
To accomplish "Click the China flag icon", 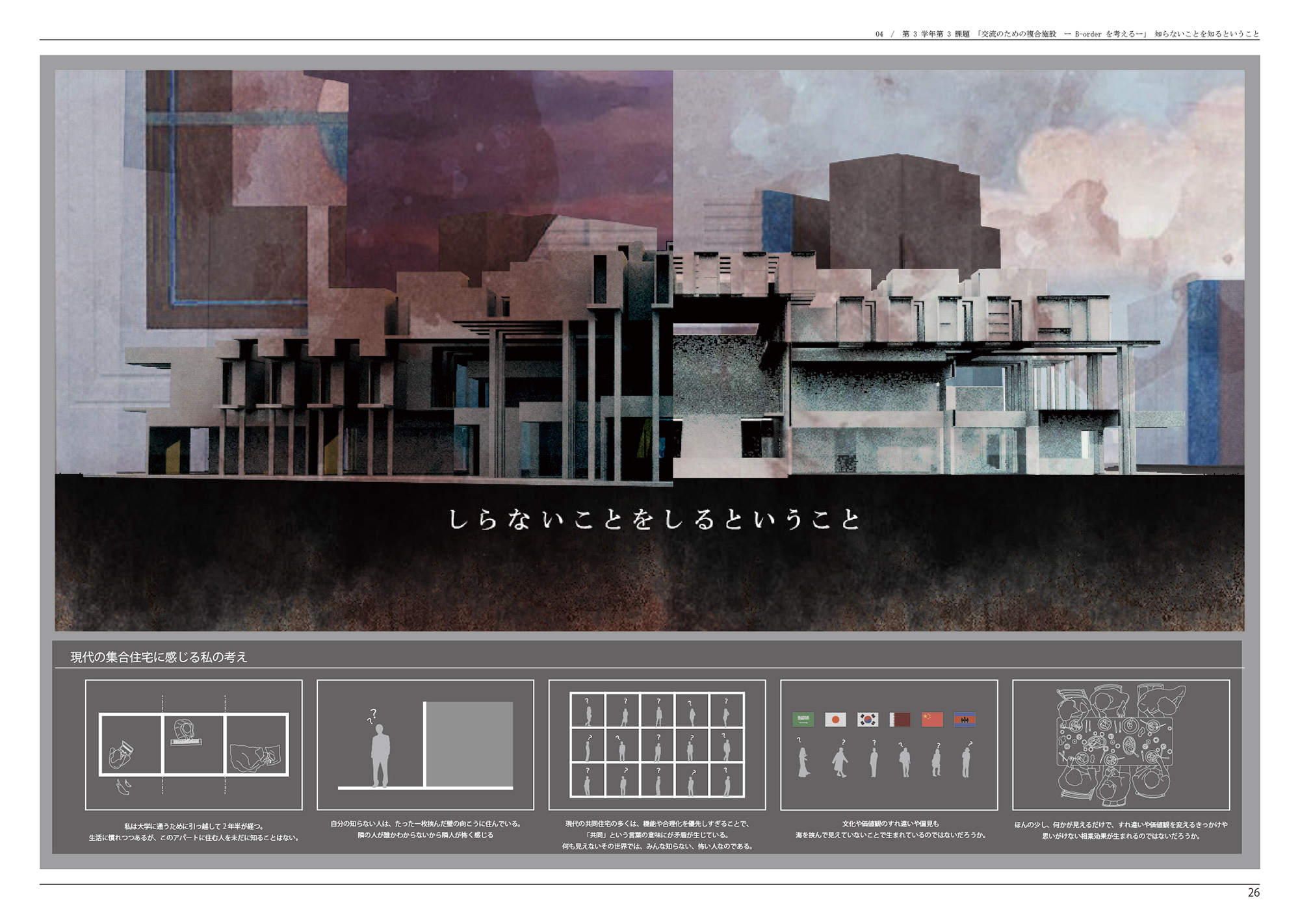I will click(932, 719).
